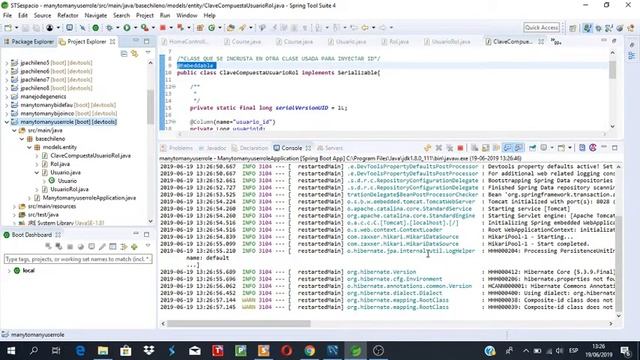Screen dimensions: 640x360
Task: Click the Spring Tool Suite taskbar icon
Action: coord(356,351)
